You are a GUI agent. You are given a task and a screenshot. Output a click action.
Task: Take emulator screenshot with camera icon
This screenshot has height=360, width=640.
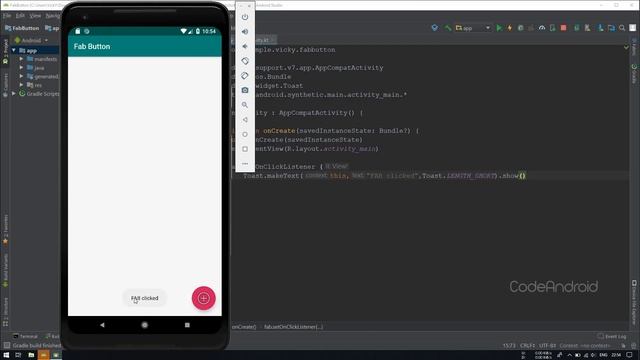pyautogui.click(x=245, y=90)
